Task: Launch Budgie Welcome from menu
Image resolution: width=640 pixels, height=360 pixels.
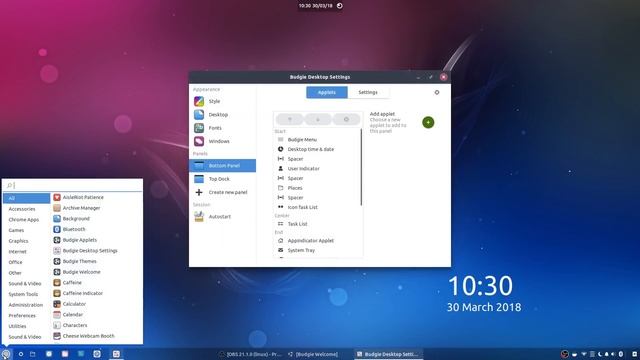Action: click(x=96, y=272)
